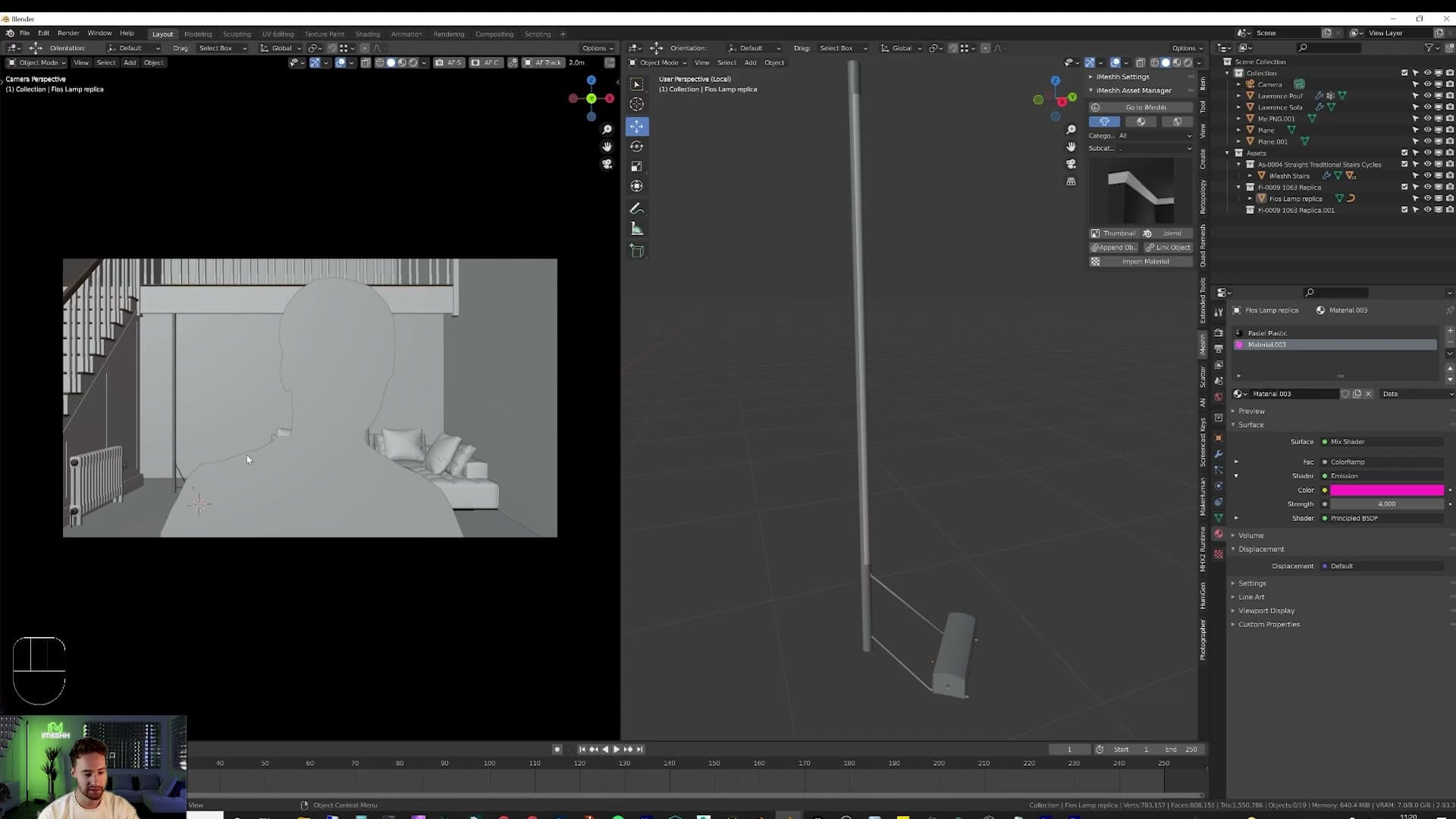Open the HumGen sidebar tab
Screen dimensions: 1456x819
(x=1203, y=596)
